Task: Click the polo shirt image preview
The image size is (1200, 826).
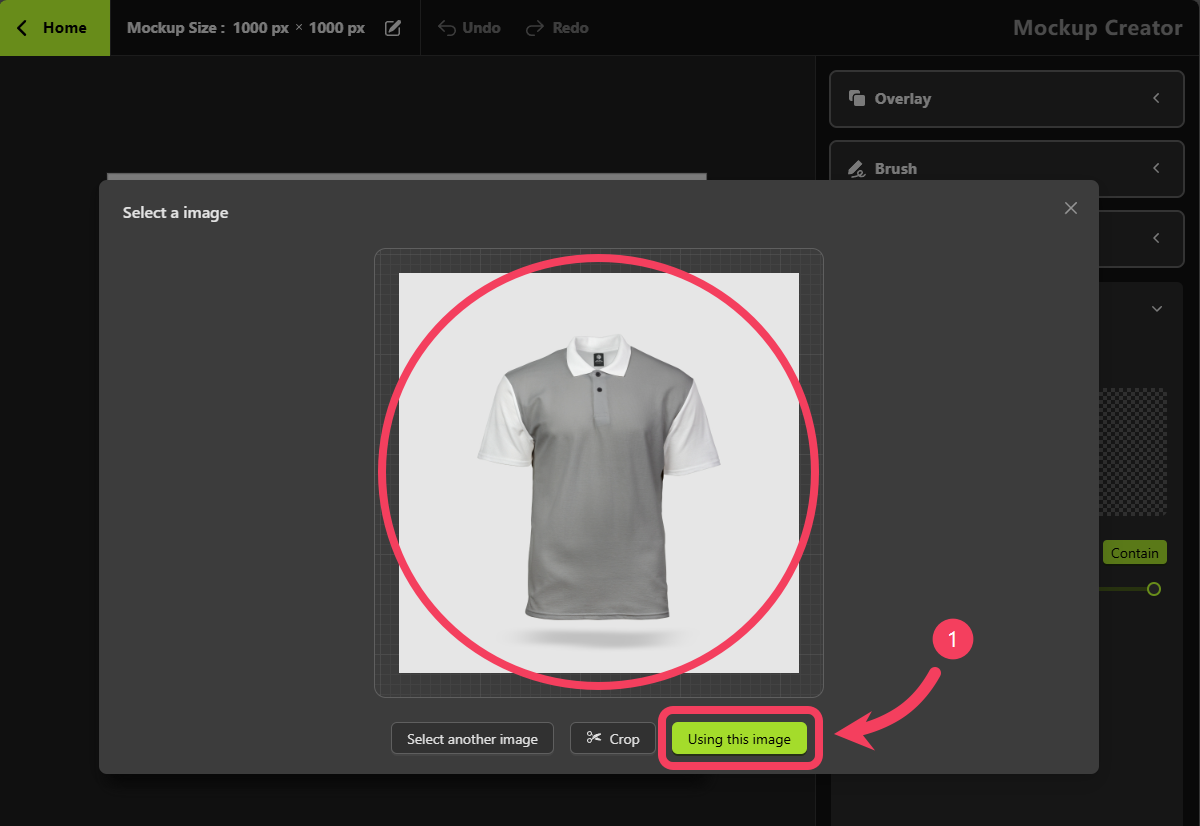Action: [599, 473]
